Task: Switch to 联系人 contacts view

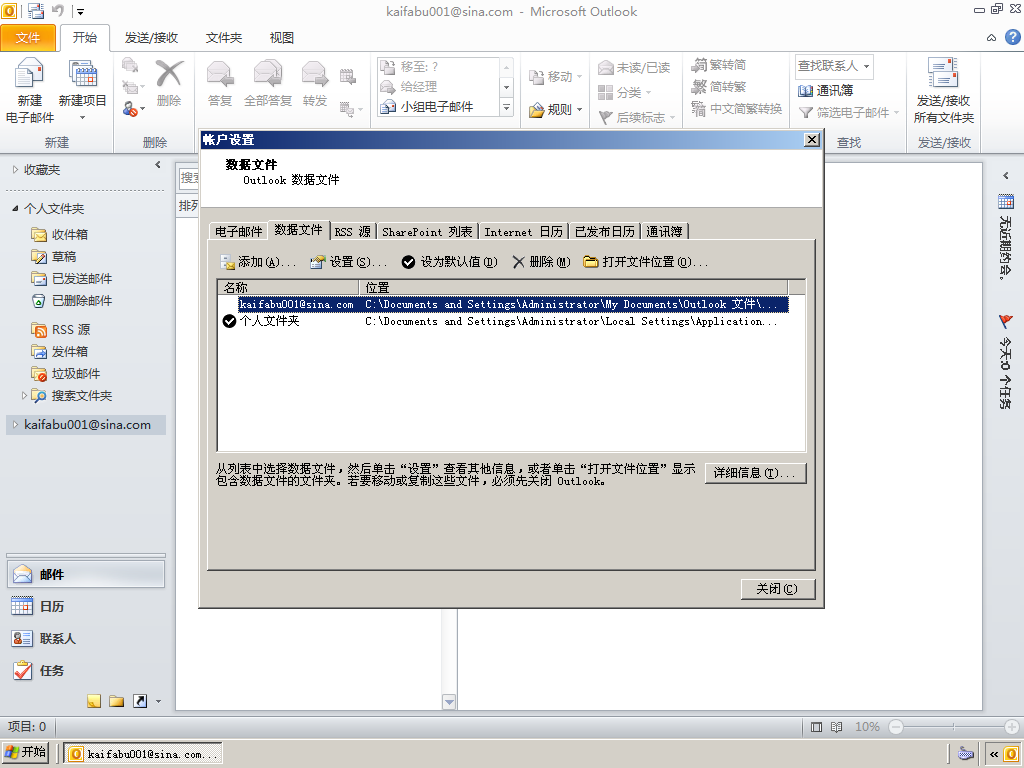Action: coord(86,639)
